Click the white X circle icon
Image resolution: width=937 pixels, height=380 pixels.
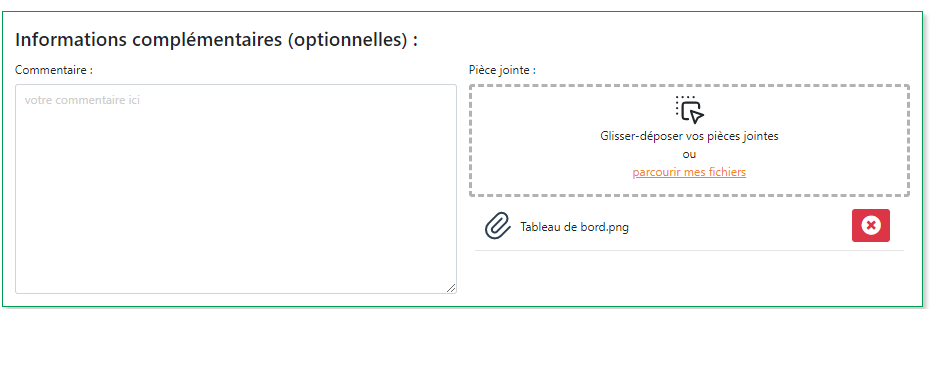[x=871, y=226]
